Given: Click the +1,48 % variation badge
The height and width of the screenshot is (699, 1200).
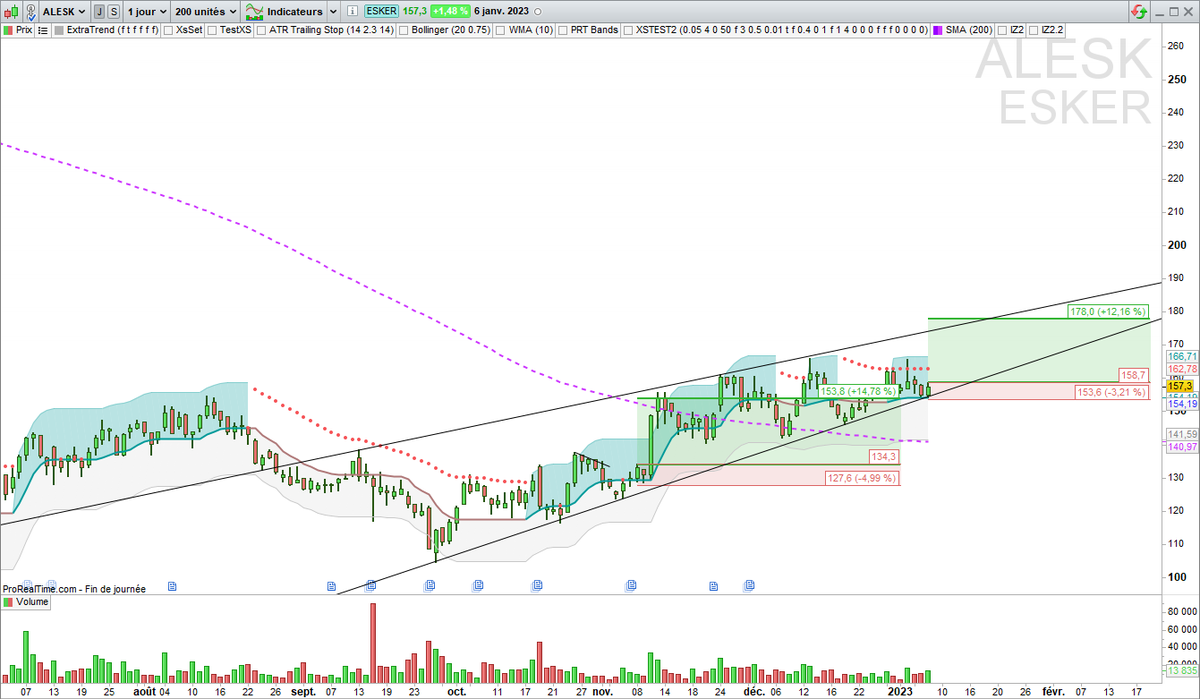Looking at the screenshot, I should pyautogui.click(x=450, y=11).
